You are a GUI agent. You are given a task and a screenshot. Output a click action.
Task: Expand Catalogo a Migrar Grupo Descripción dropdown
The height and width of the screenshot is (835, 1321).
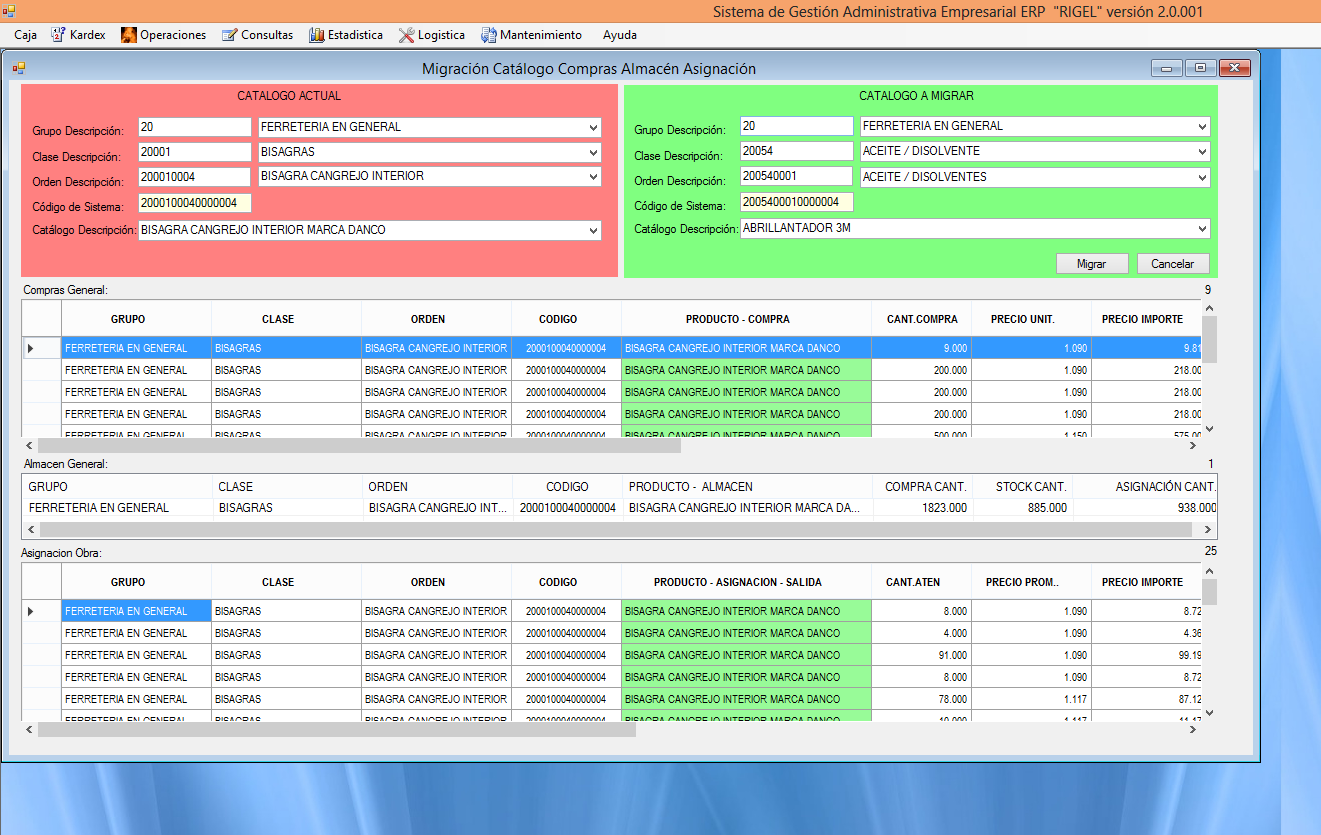tap(1202, 126)
